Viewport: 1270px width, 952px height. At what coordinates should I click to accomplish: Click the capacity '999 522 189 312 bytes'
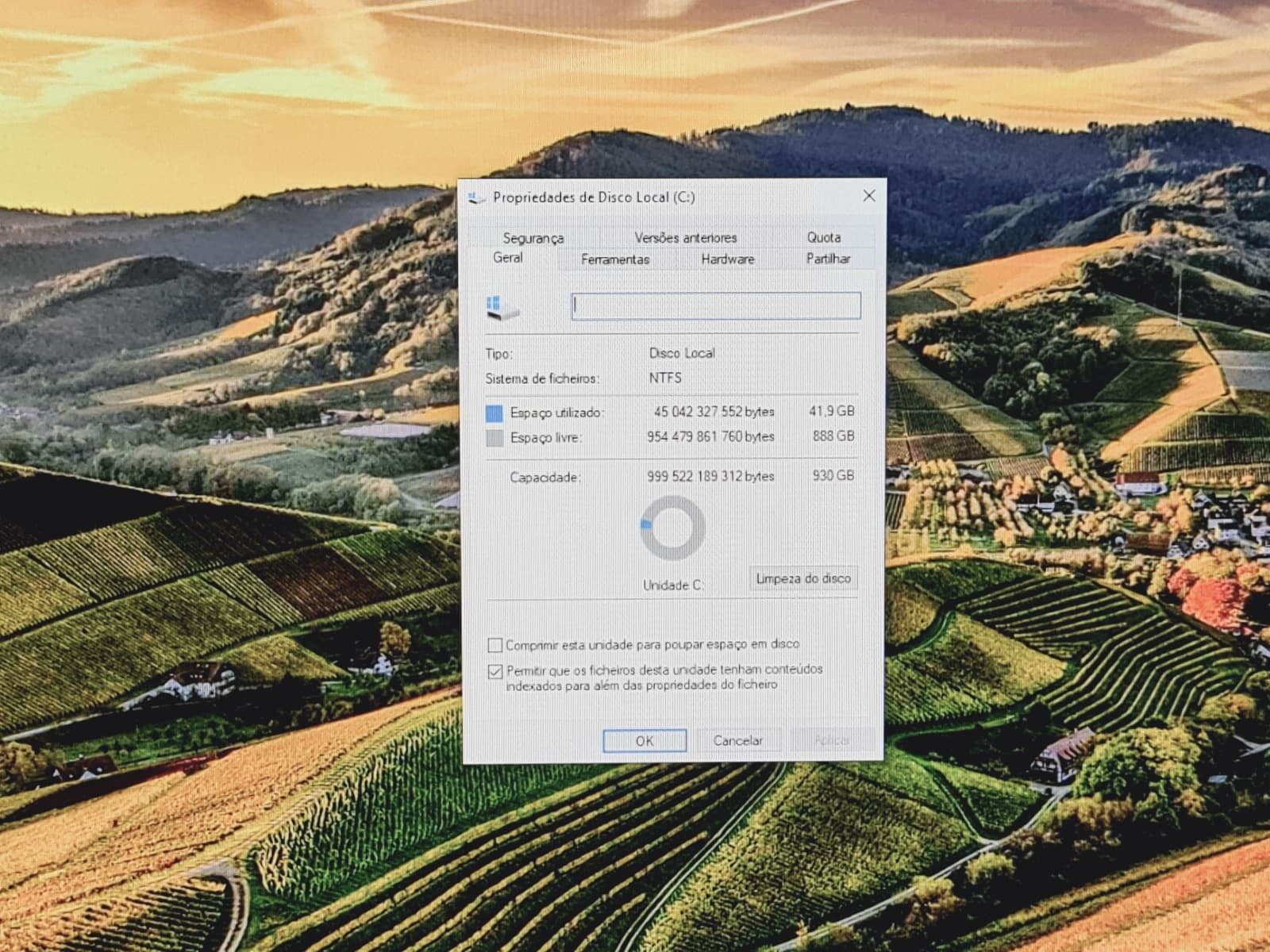[x=710, y=476]
